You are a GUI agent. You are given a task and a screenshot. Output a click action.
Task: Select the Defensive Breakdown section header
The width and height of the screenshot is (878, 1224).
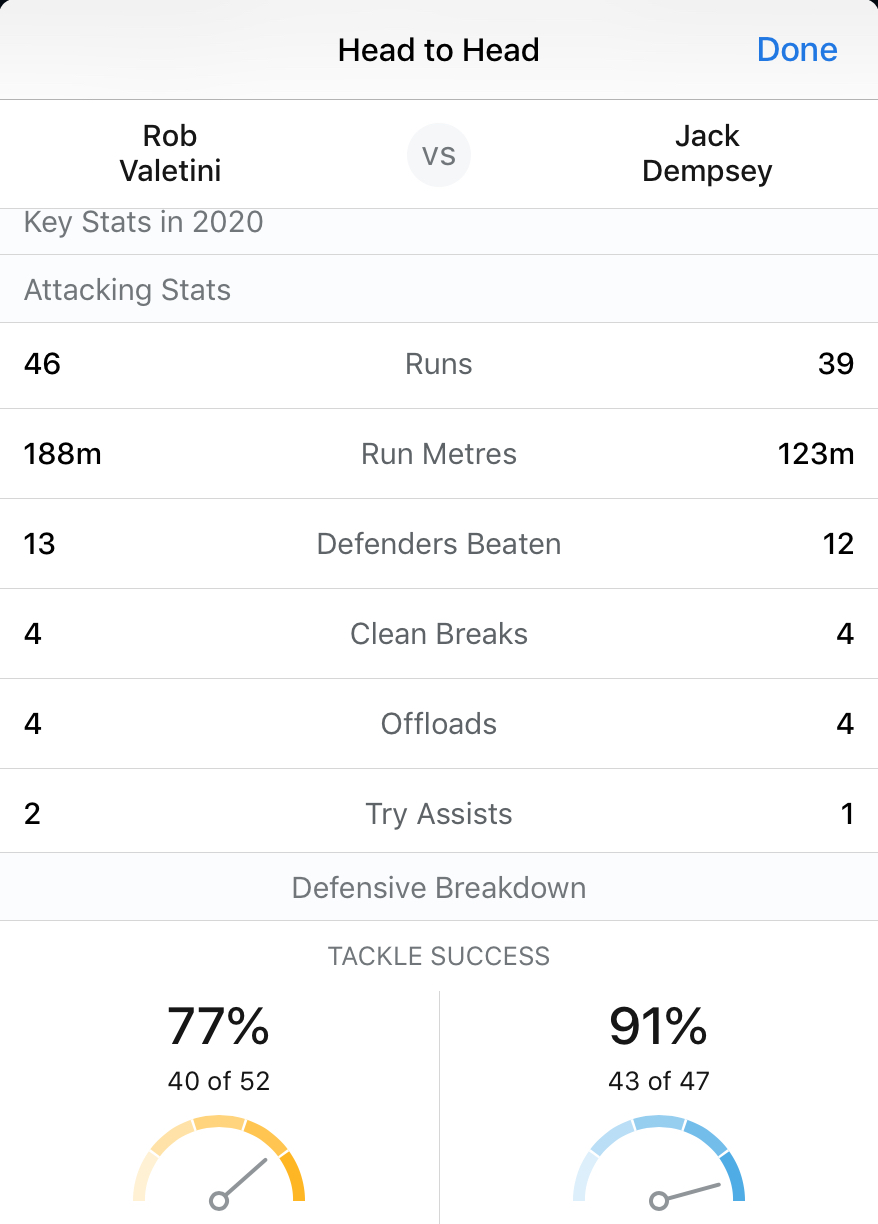tap(439, 888)
